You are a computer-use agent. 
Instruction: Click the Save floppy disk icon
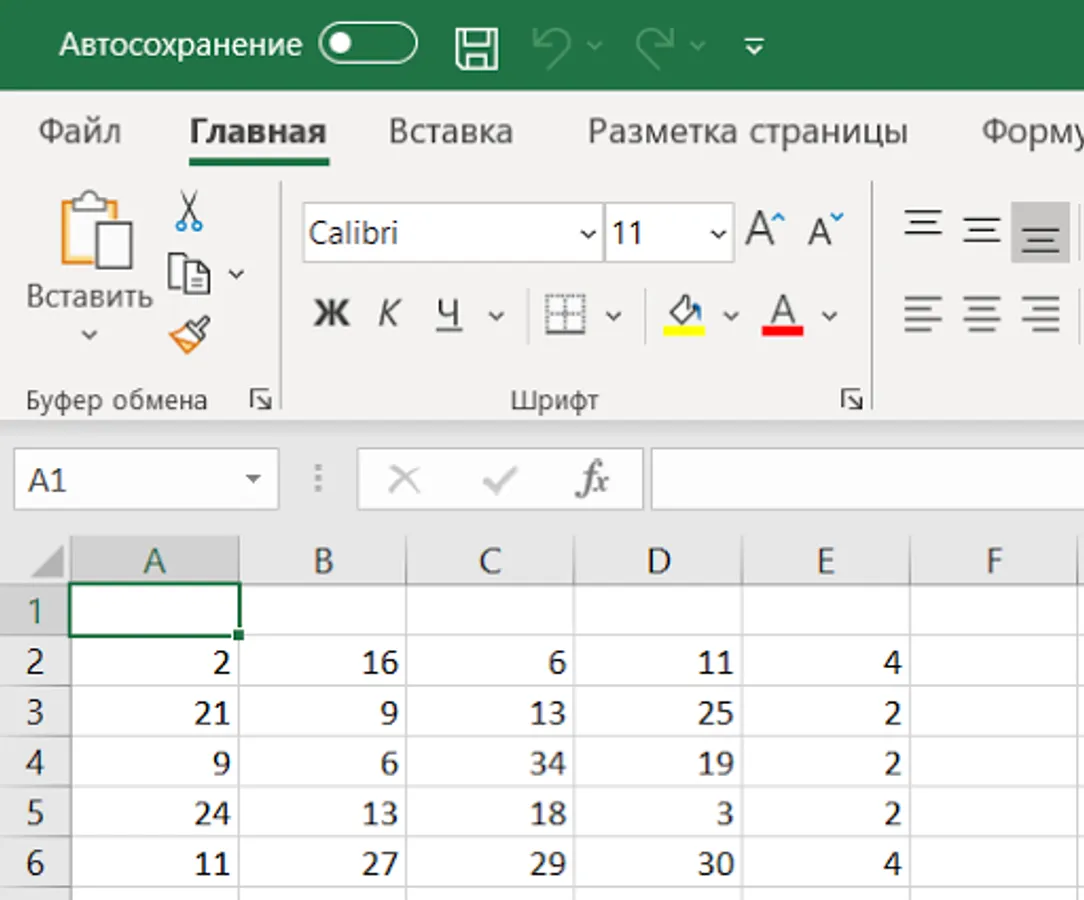click(x=477, y=46)
